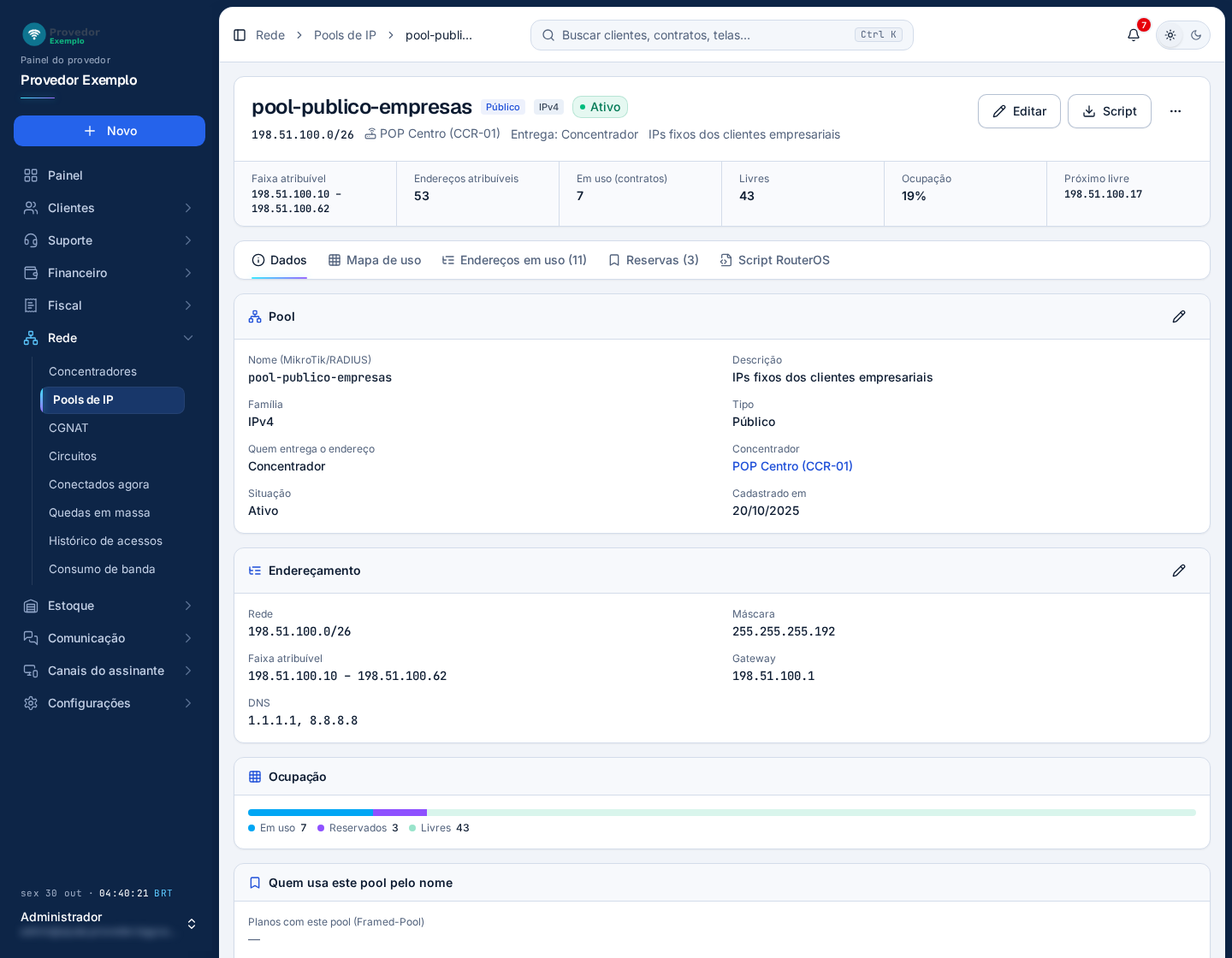Expand Canais do assinante menu

coord(110,671)
